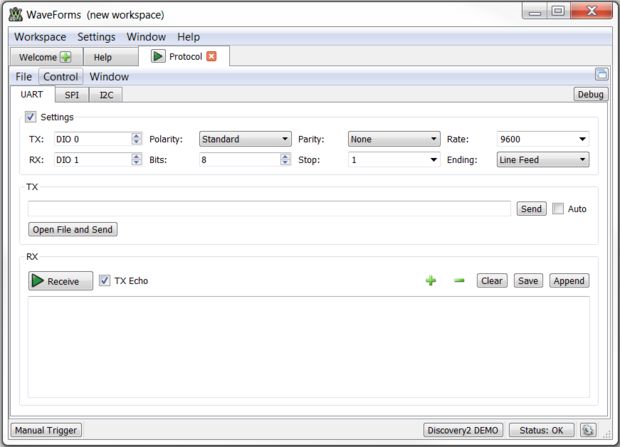Click the Debug button
The image size is (620, 447).
(590, 94)
